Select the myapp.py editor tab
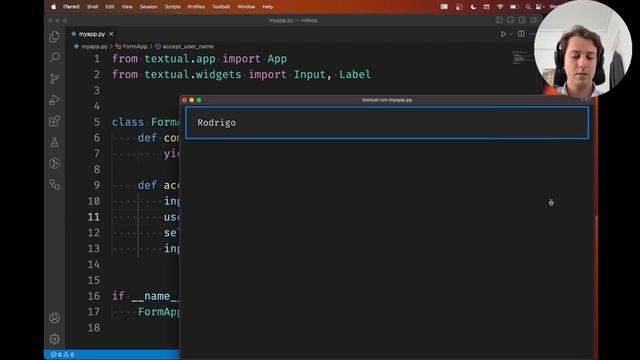Viewport: 640px width, 360px height. click(x=92, y=34)
